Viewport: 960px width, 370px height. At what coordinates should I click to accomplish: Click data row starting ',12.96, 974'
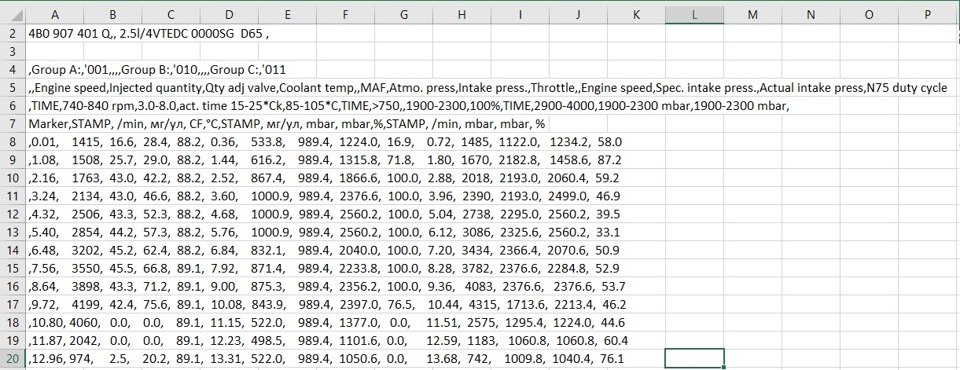(327, 358)
